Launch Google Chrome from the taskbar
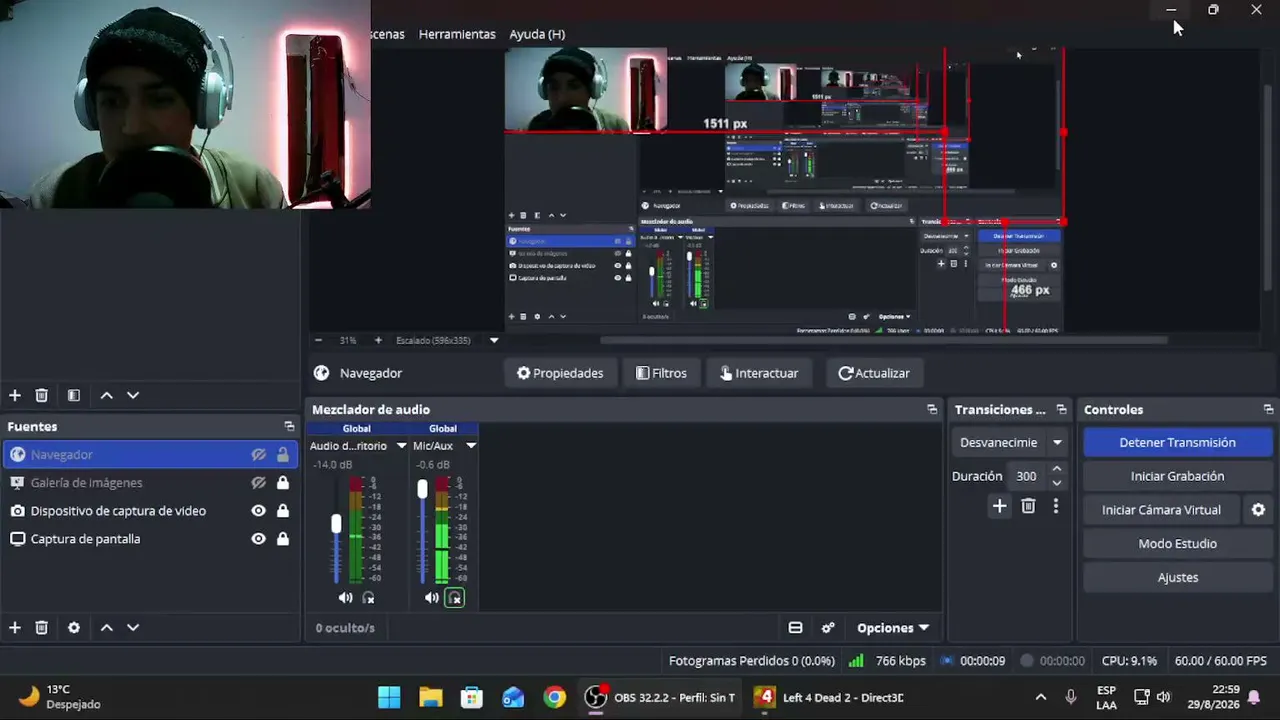1280x720 pixels. (x=554, y=697)
